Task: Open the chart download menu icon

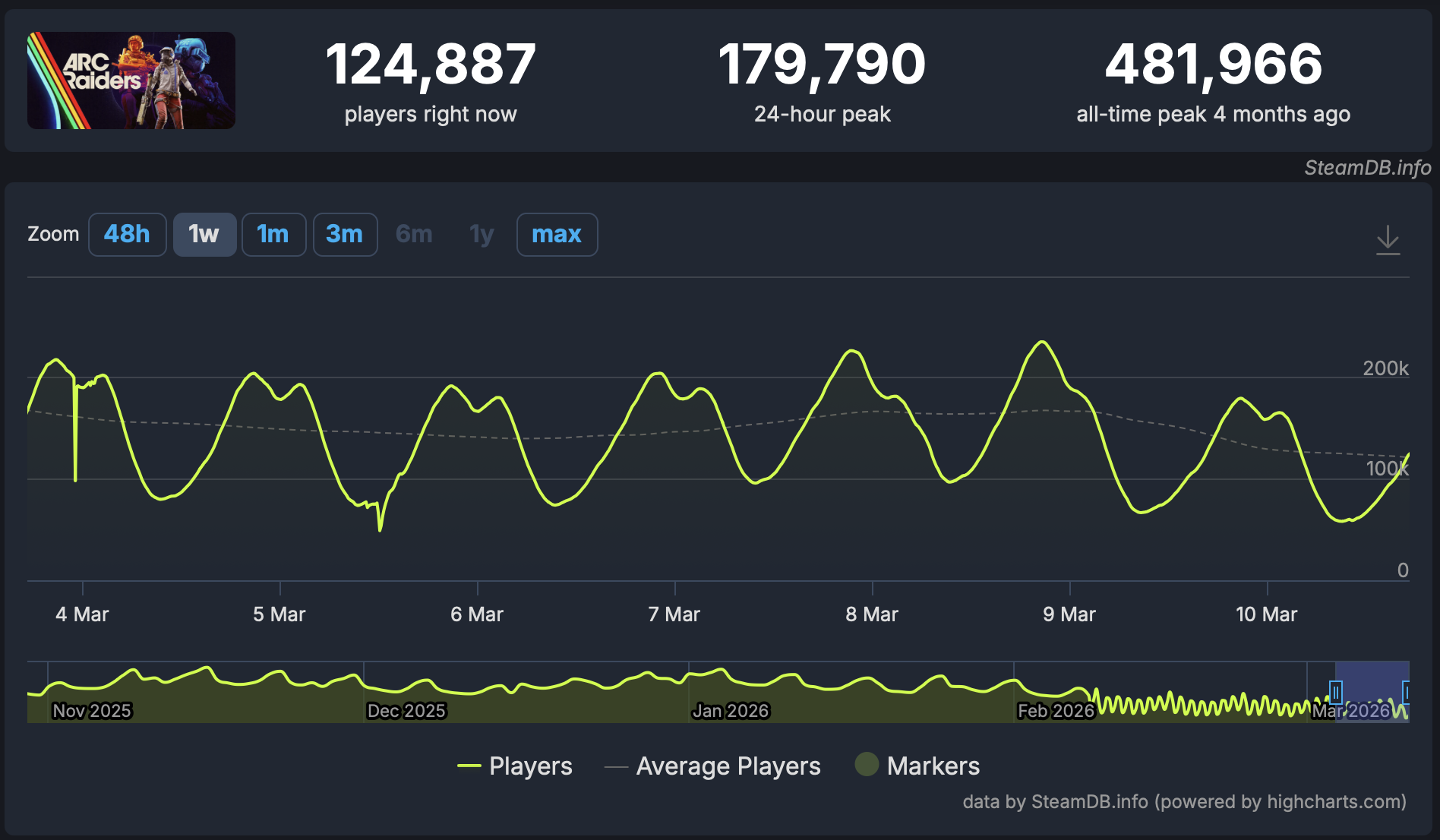Action: [x=1388, y=240]
